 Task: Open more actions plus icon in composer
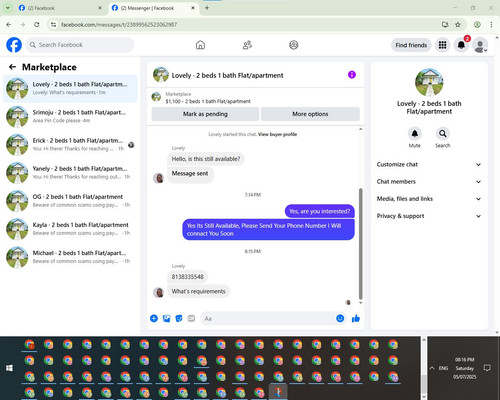tap(154, 318)
